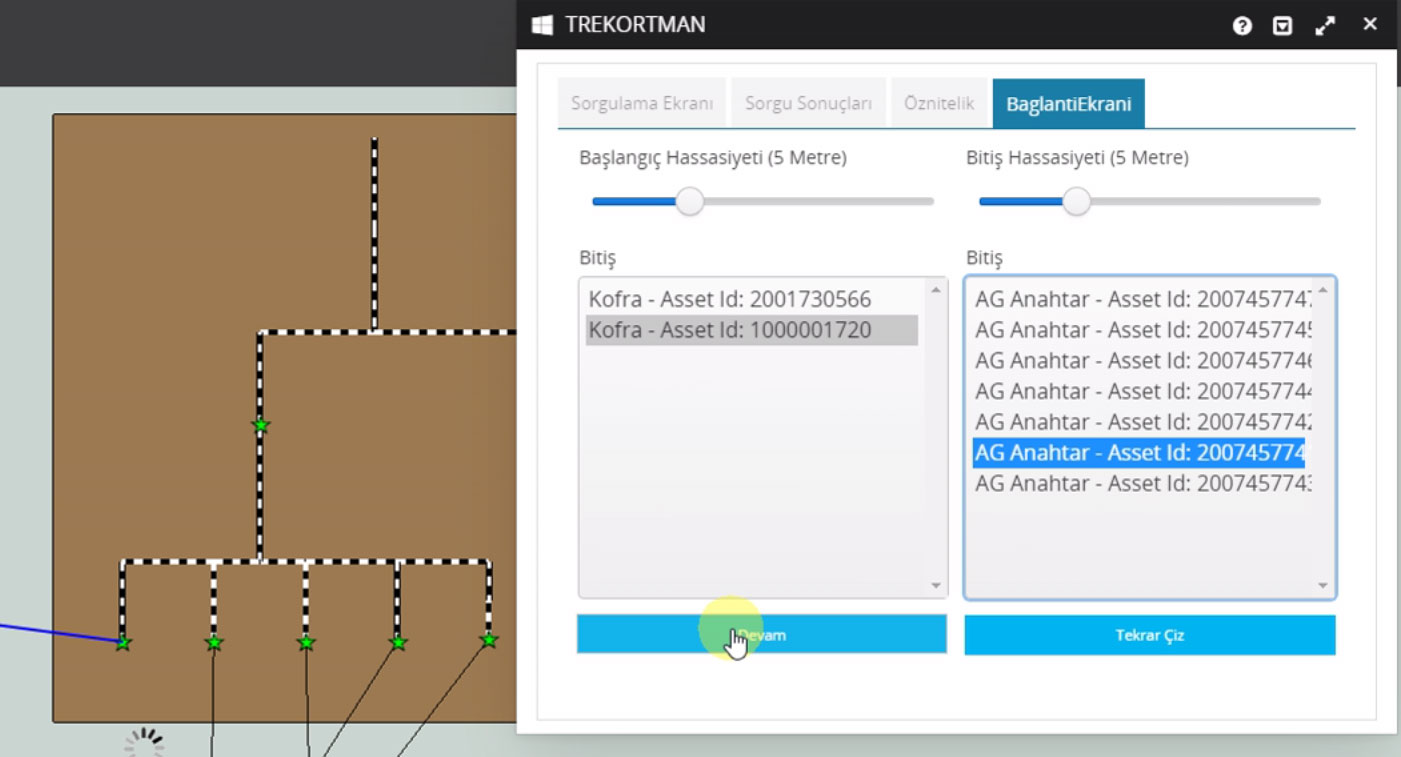Select the AG Anahtar row ending 200745774​2

[1139, 422]
